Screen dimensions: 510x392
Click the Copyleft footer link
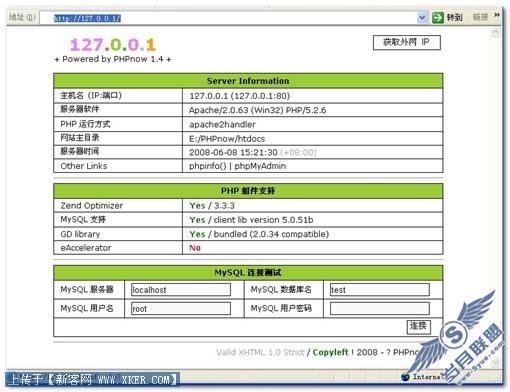coord(330,352)
